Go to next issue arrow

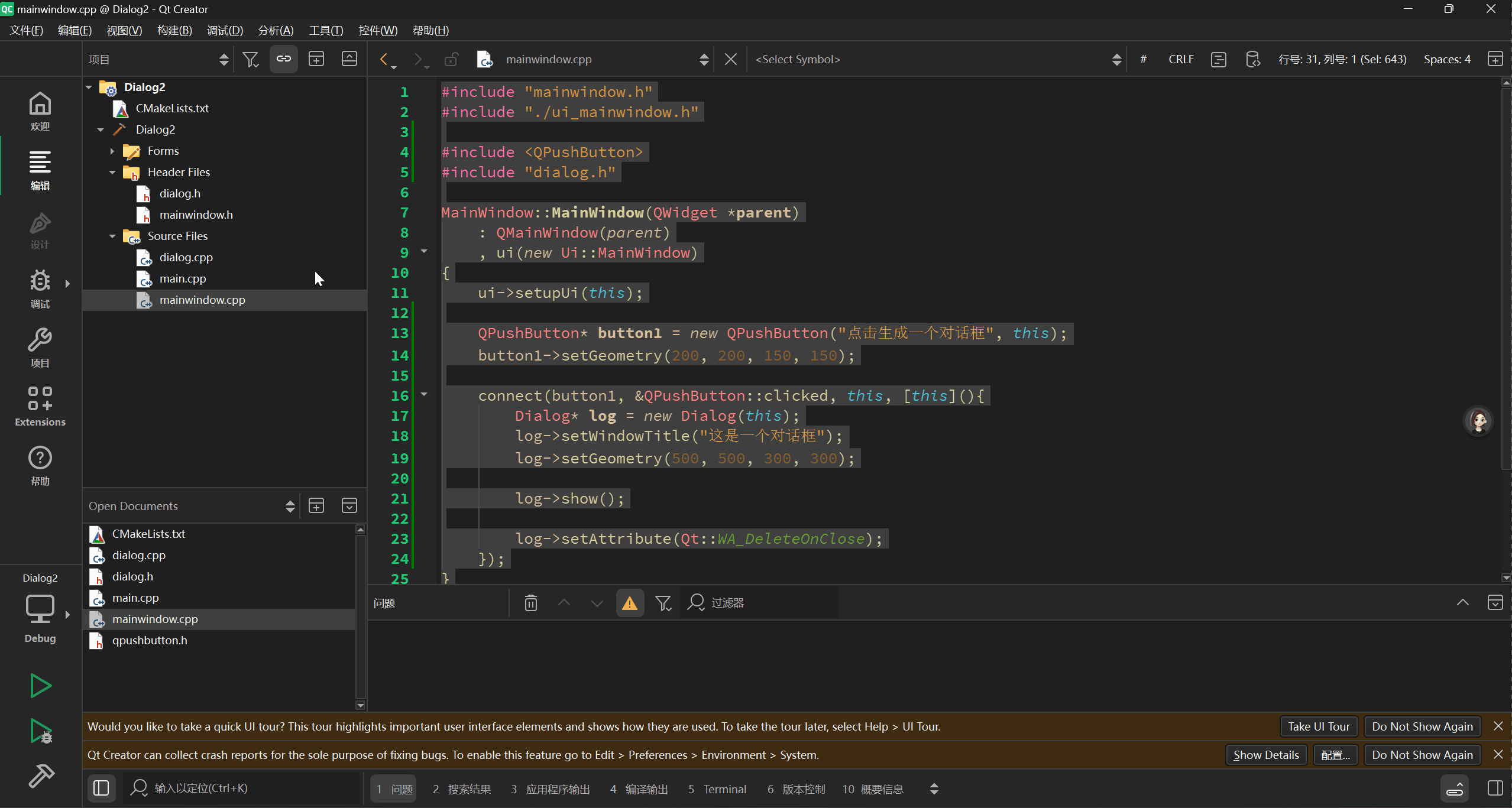coord(597,603)
